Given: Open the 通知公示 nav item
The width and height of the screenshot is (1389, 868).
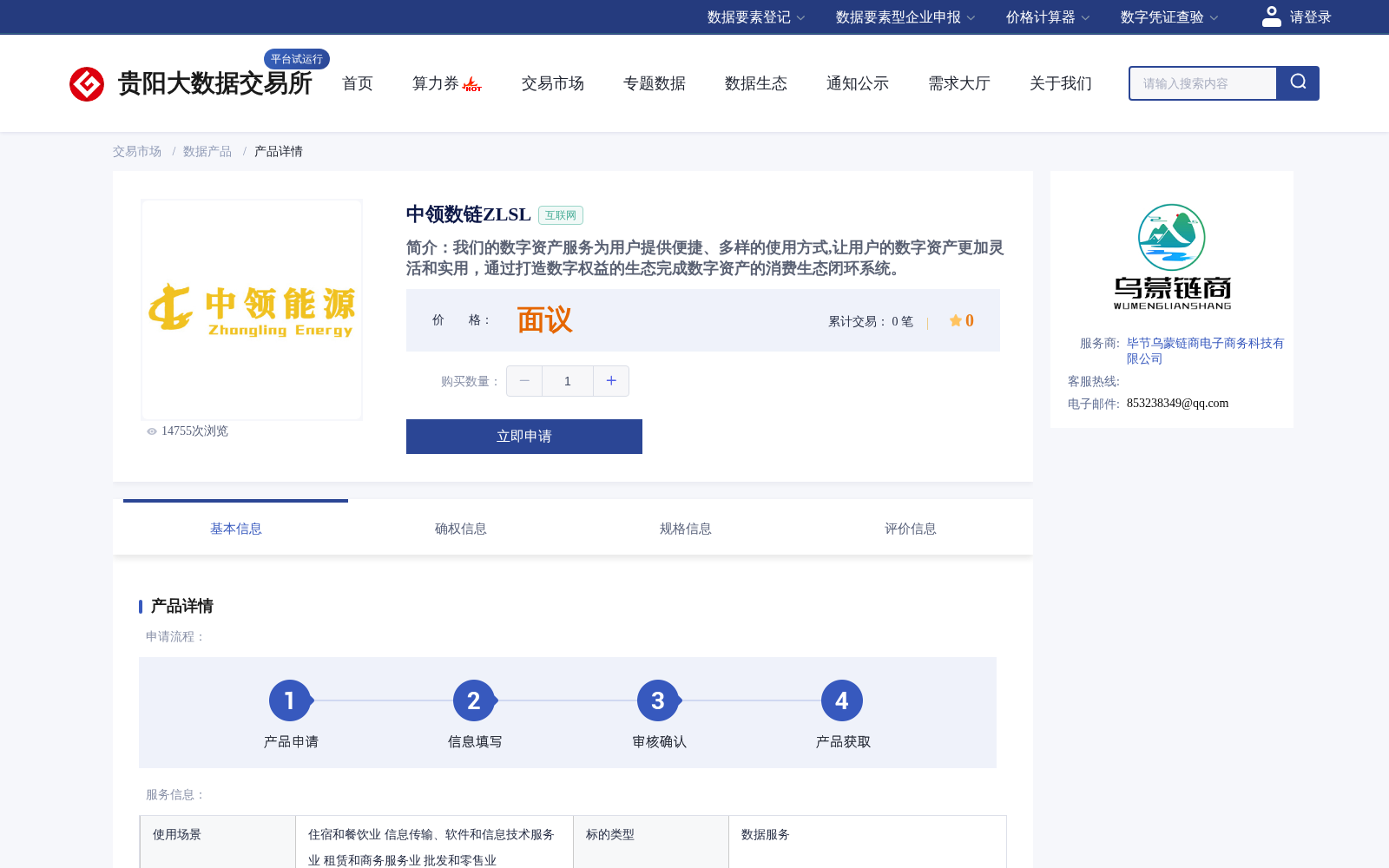Looking at the screenshot, I should click(858, 83).
